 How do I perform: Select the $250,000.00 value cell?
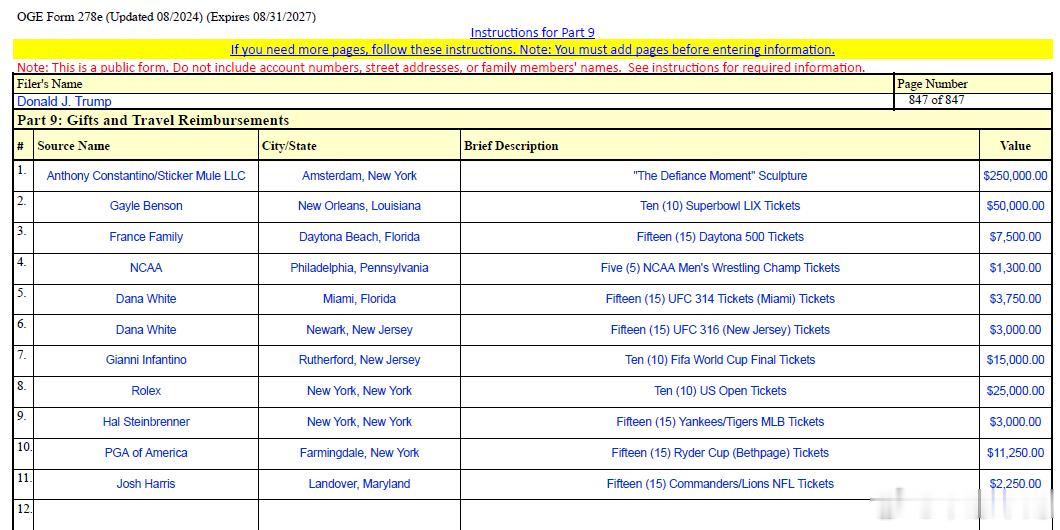point(1015,176)
